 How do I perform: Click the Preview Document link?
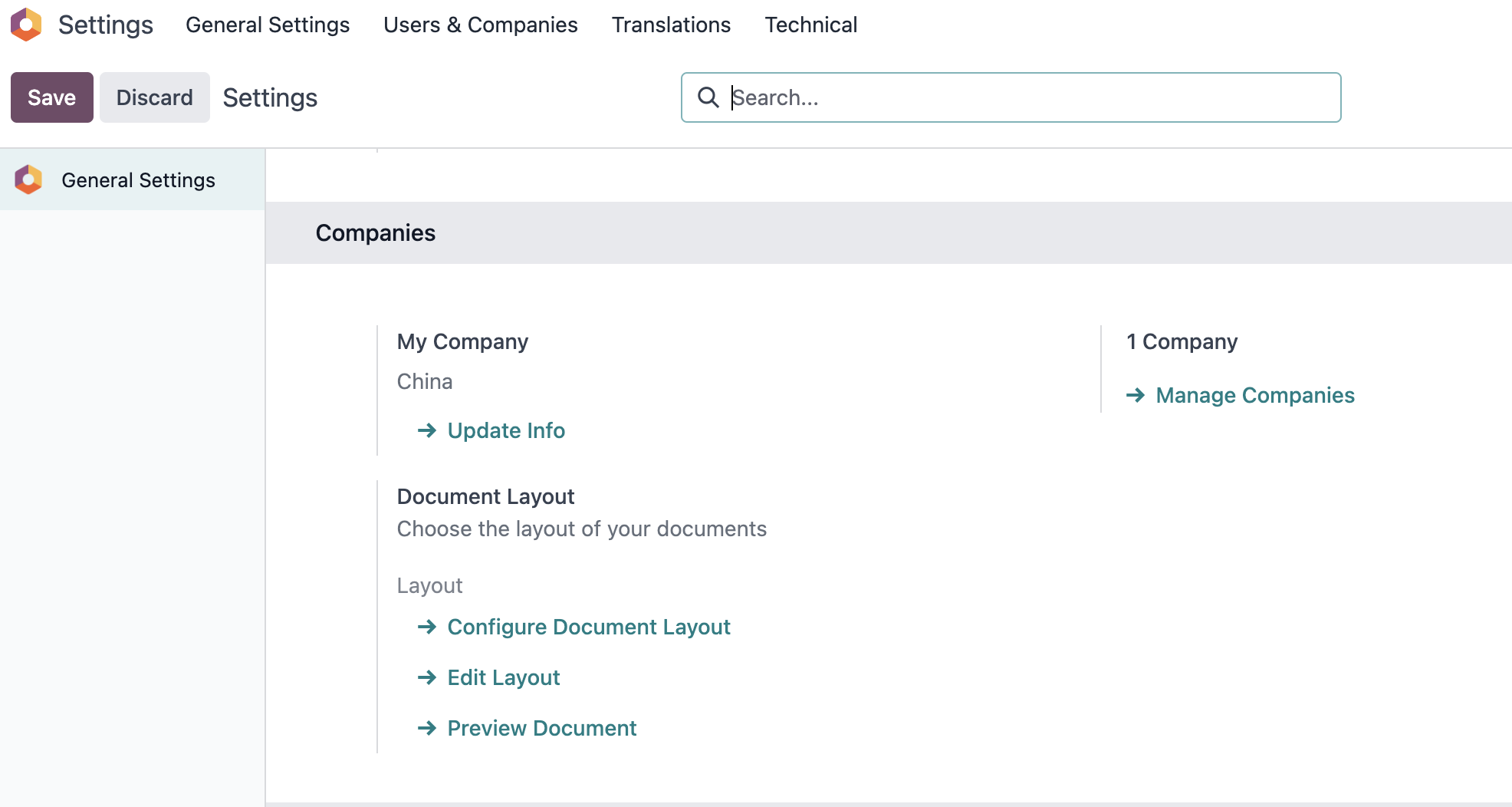[x=542, y=728]
